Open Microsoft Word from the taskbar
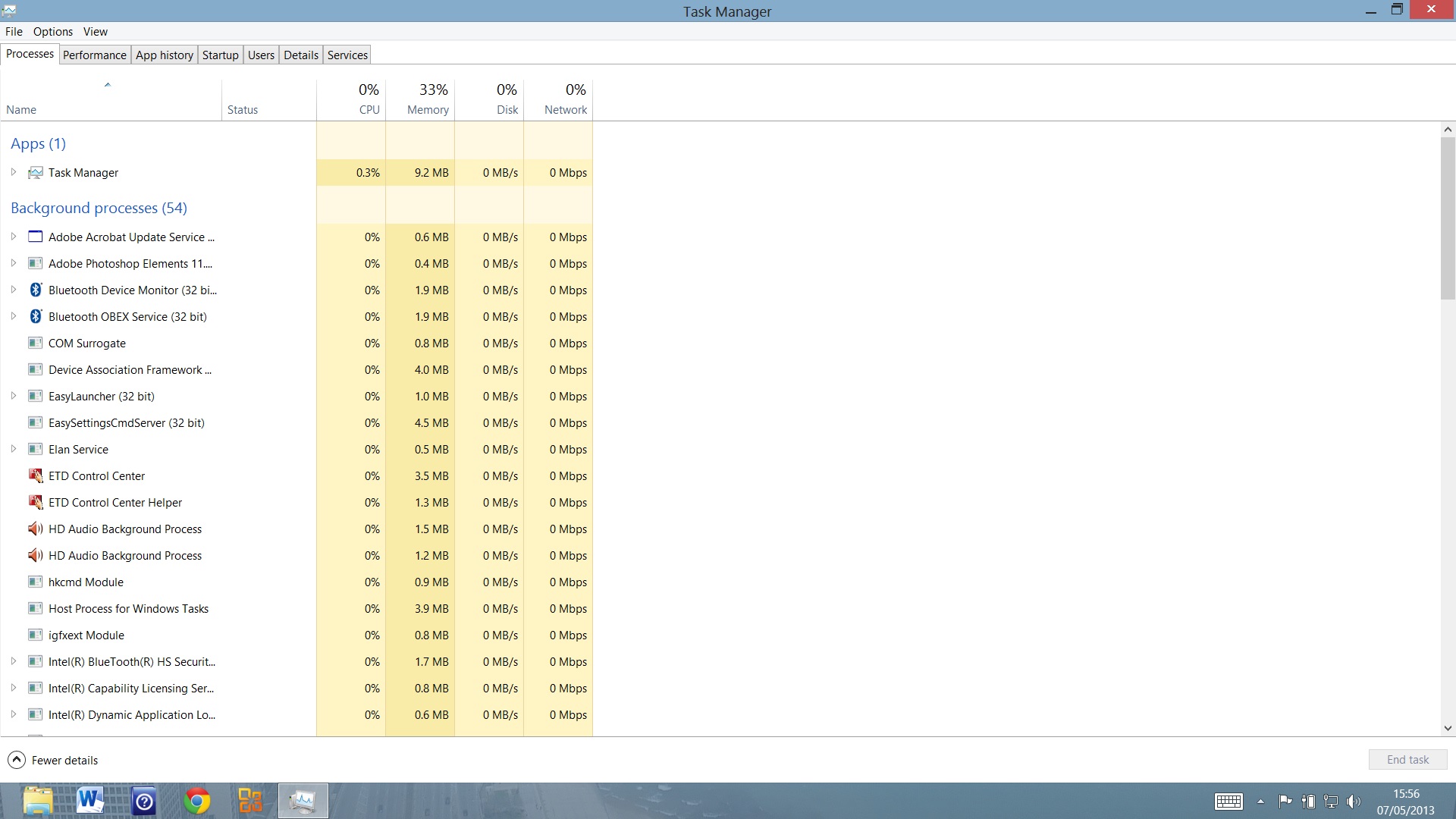Image resolution: width=1456 pixels, height=819 pixels. 90,801
